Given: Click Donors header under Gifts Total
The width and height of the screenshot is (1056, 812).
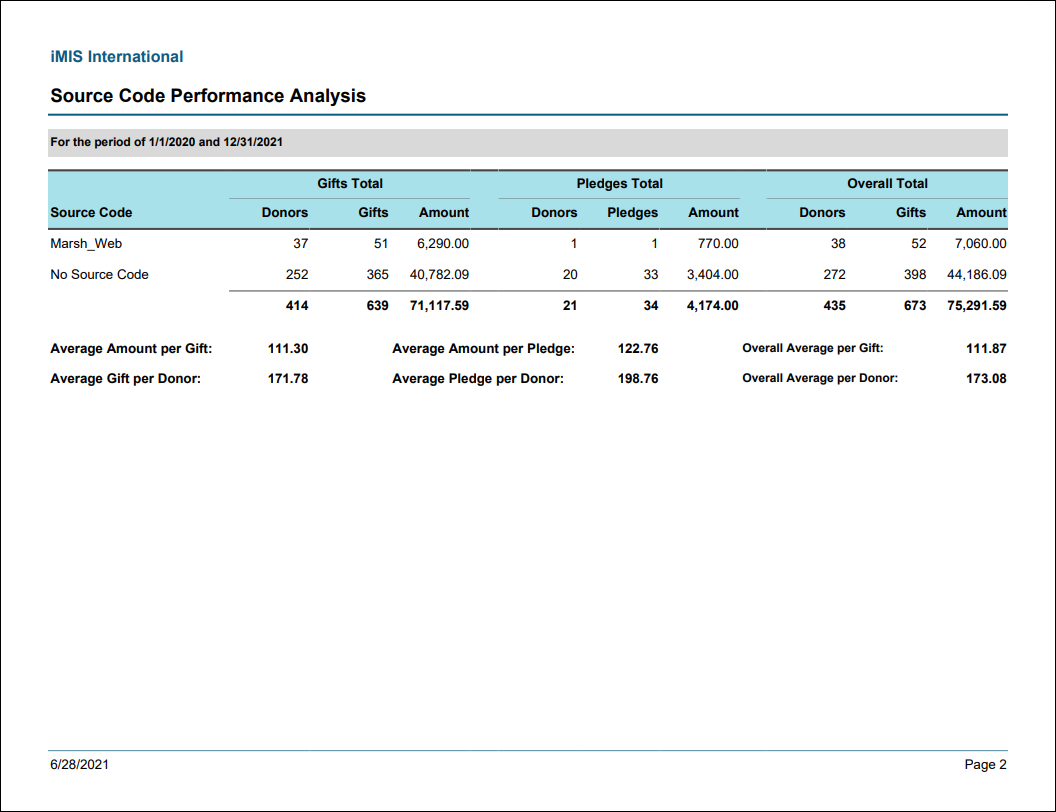Looking at the screenshot, I should (x=285, y=212).
